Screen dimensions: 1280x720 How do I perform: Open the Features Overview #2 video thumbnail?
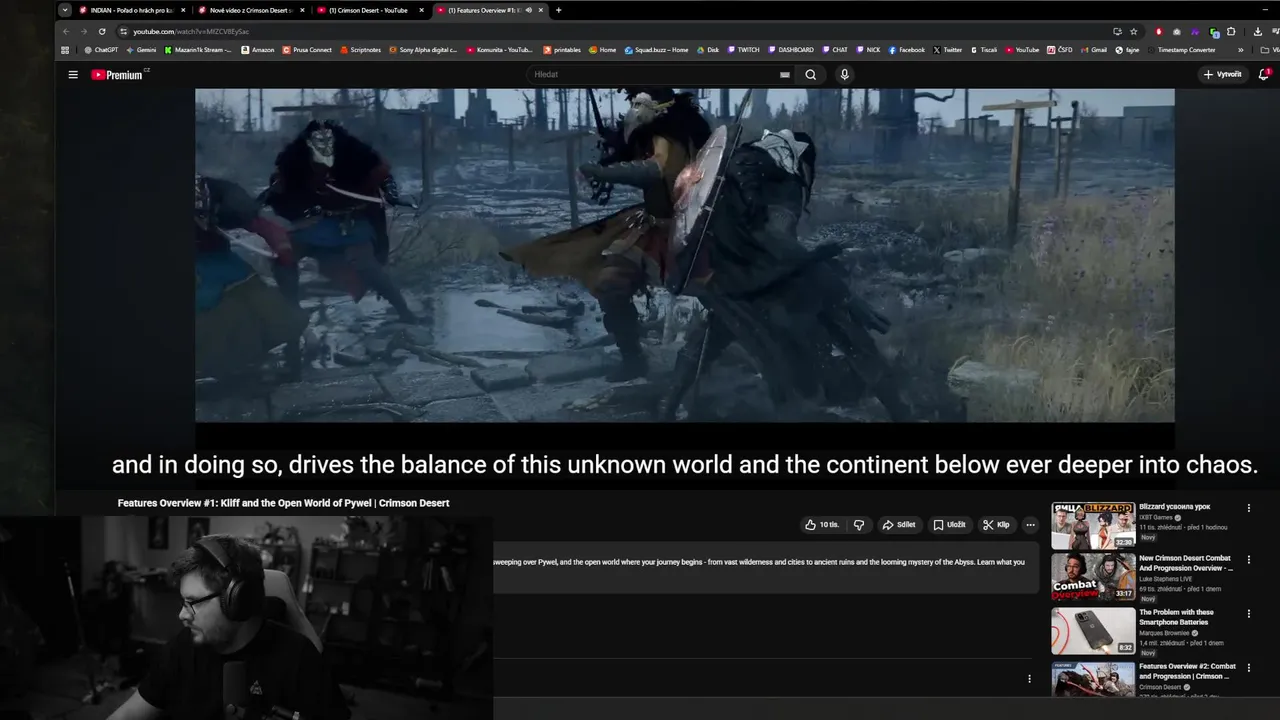[x=1093, y=679]
